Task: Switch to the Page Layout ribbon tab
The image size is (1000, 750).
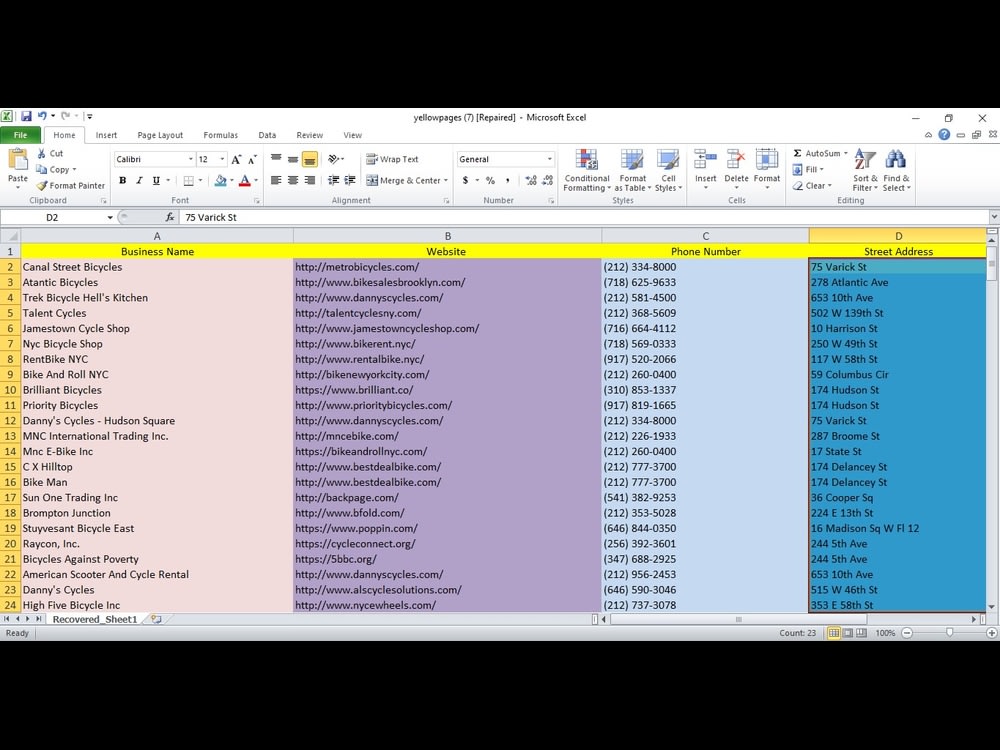Action: pyautogui.click(x=160, y=135)
